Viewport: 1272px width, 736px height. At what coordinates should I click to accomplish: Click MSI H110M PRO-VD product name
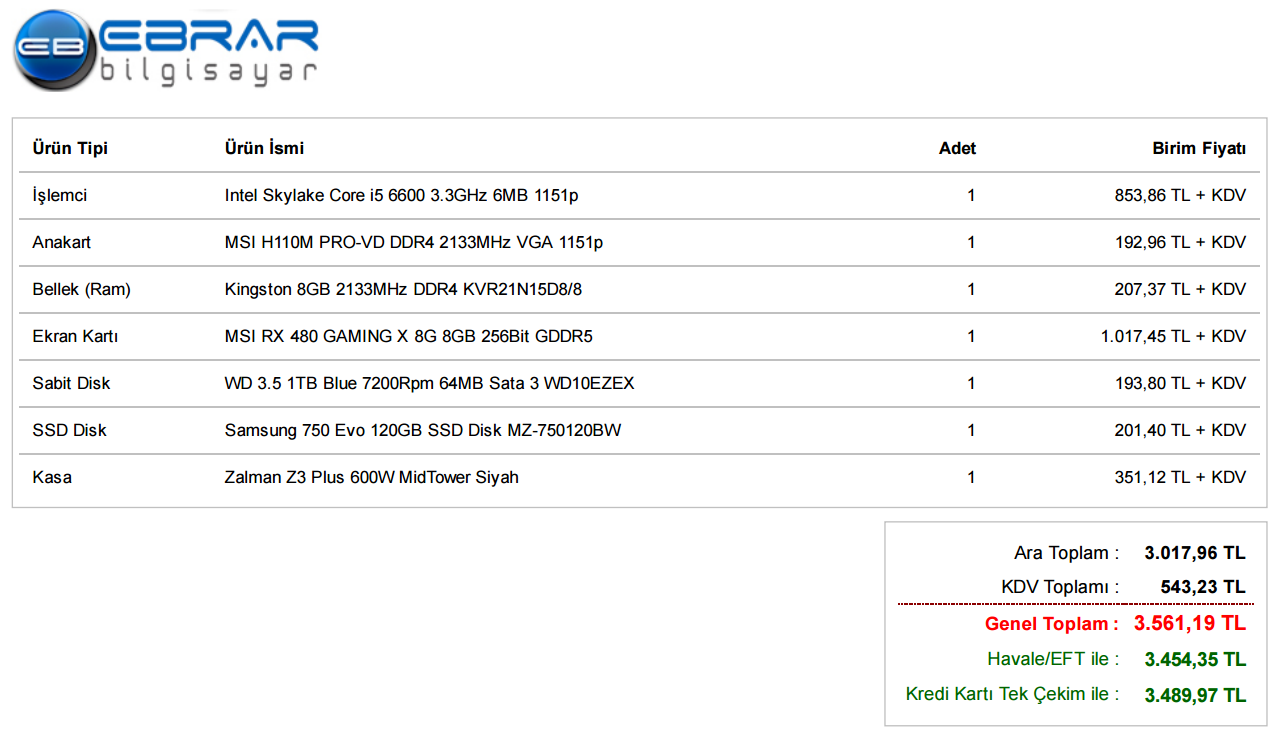pos(414,242)
